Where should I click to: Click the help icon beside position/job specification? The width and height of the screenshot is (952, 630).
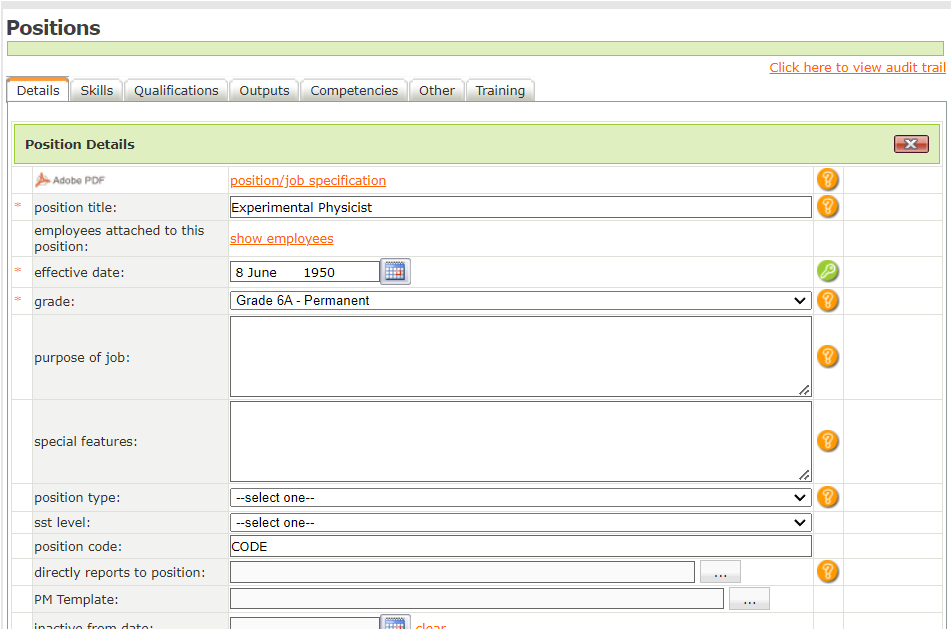click(827, 180)
